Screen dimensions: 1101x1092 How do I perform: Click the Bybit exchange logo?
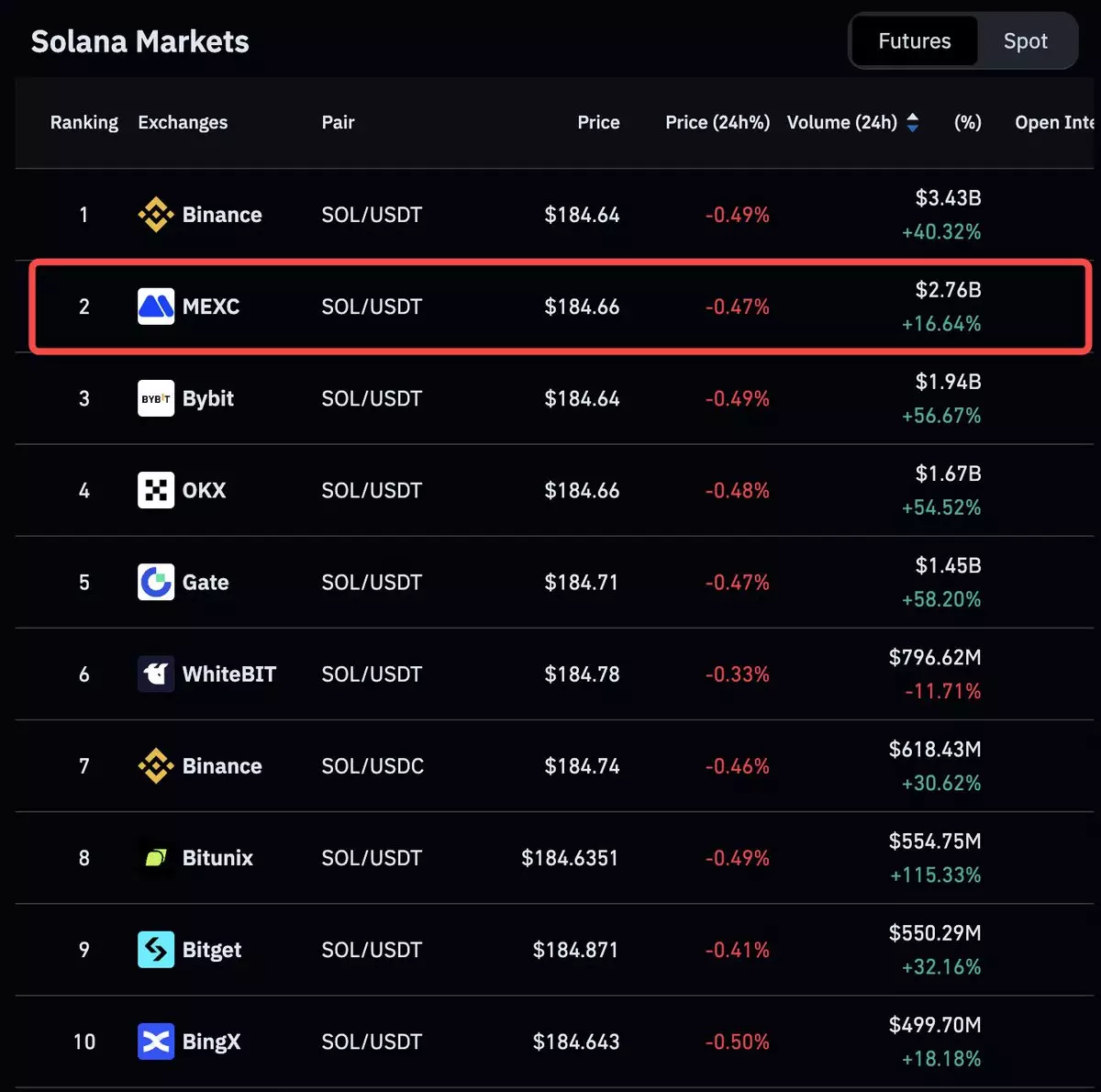click(x=155, y=398)
